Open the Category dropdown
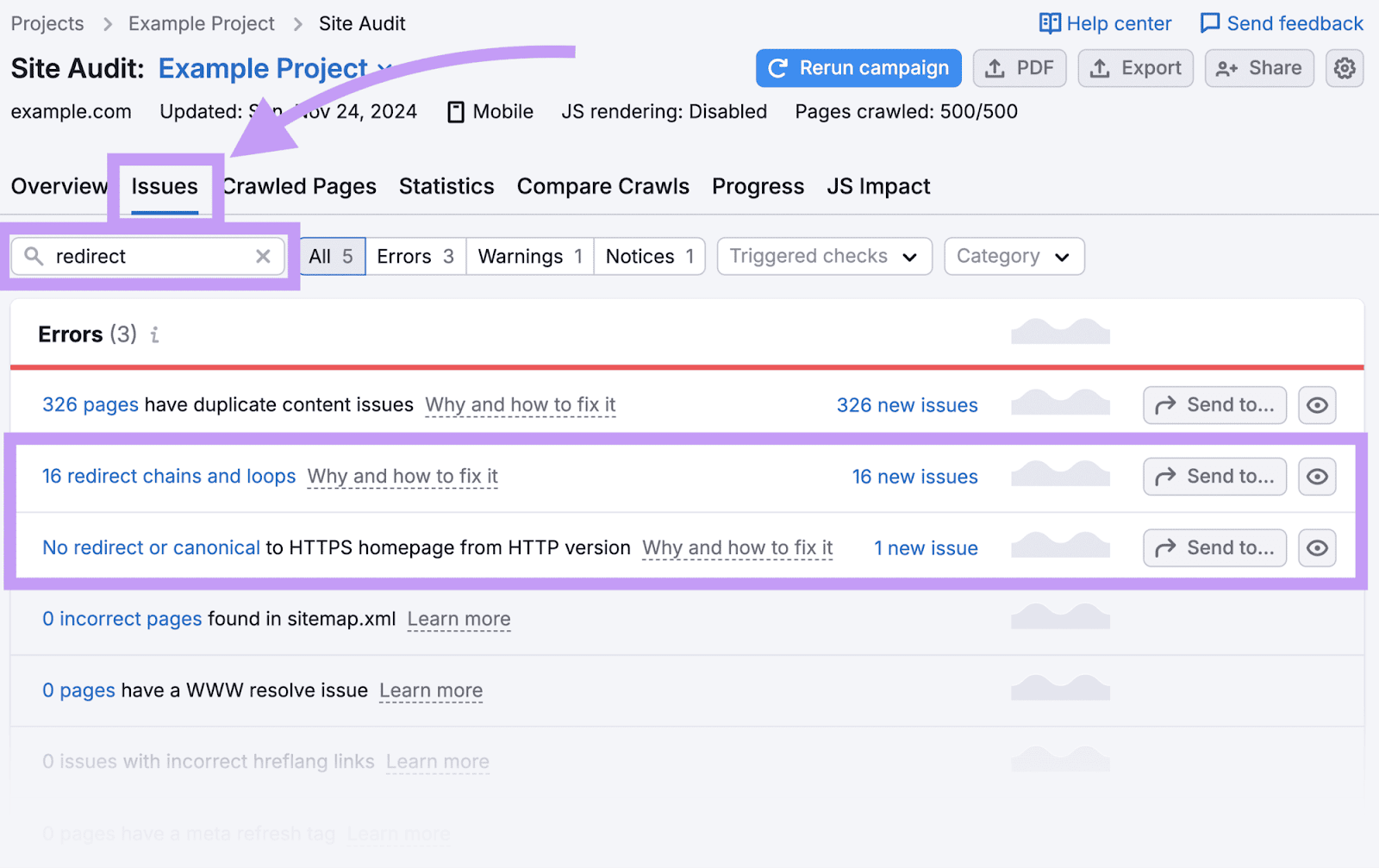1379x868 pixels. click(x=1014, y=256)
